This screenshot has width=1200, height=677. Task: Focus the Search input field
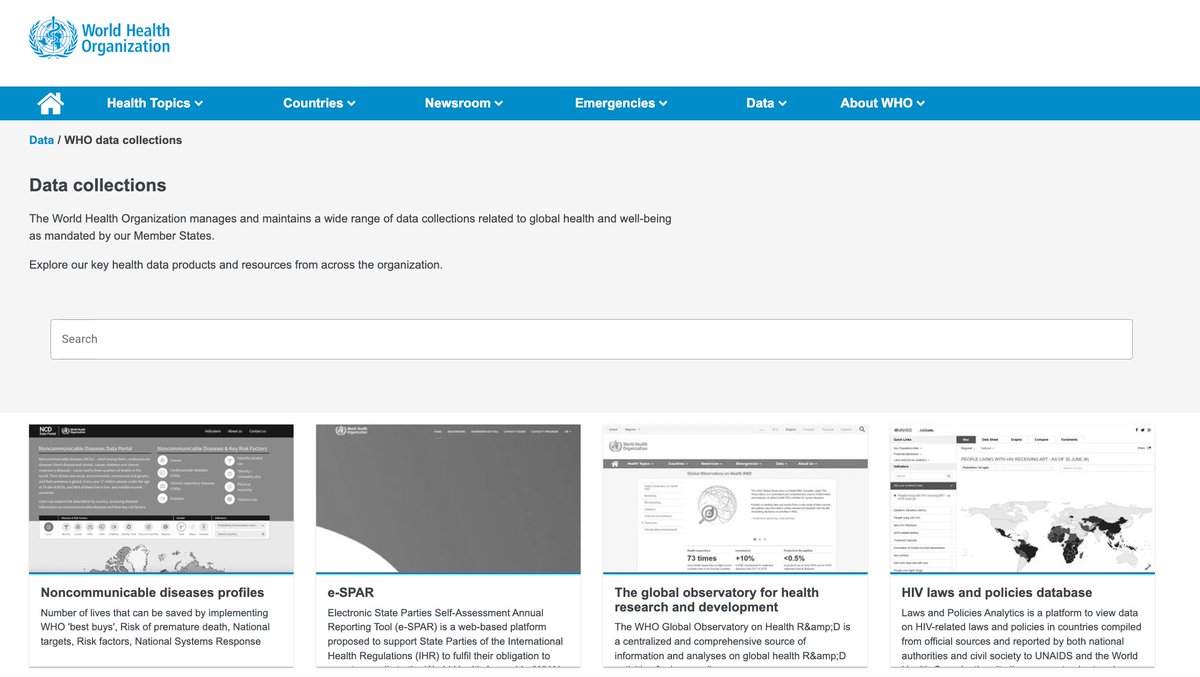click(x=591, y=339)
